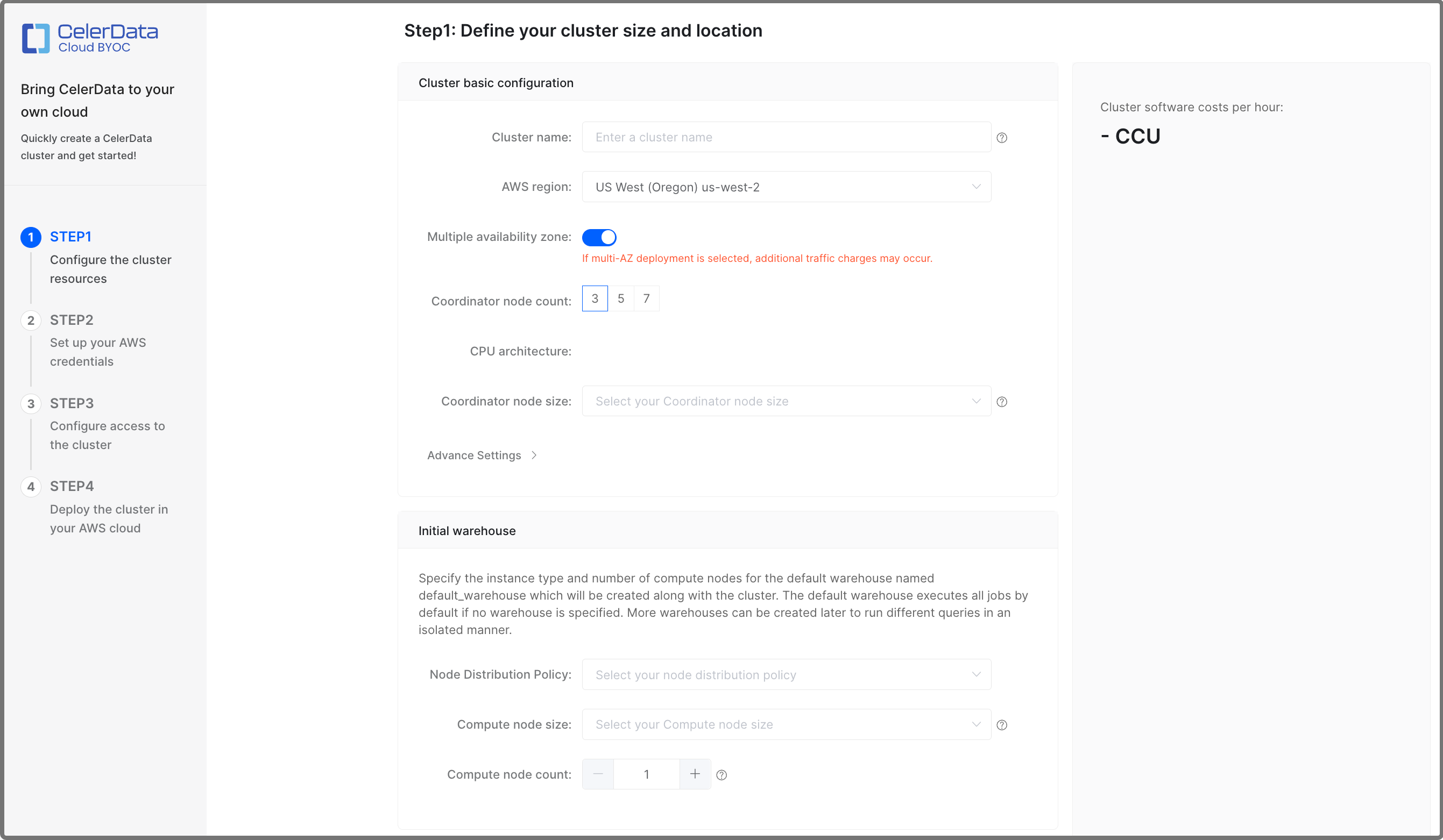Open the Coordinator node size dropdown
This screenshot has height=840, width=1443.
click(x=786, y=401)
